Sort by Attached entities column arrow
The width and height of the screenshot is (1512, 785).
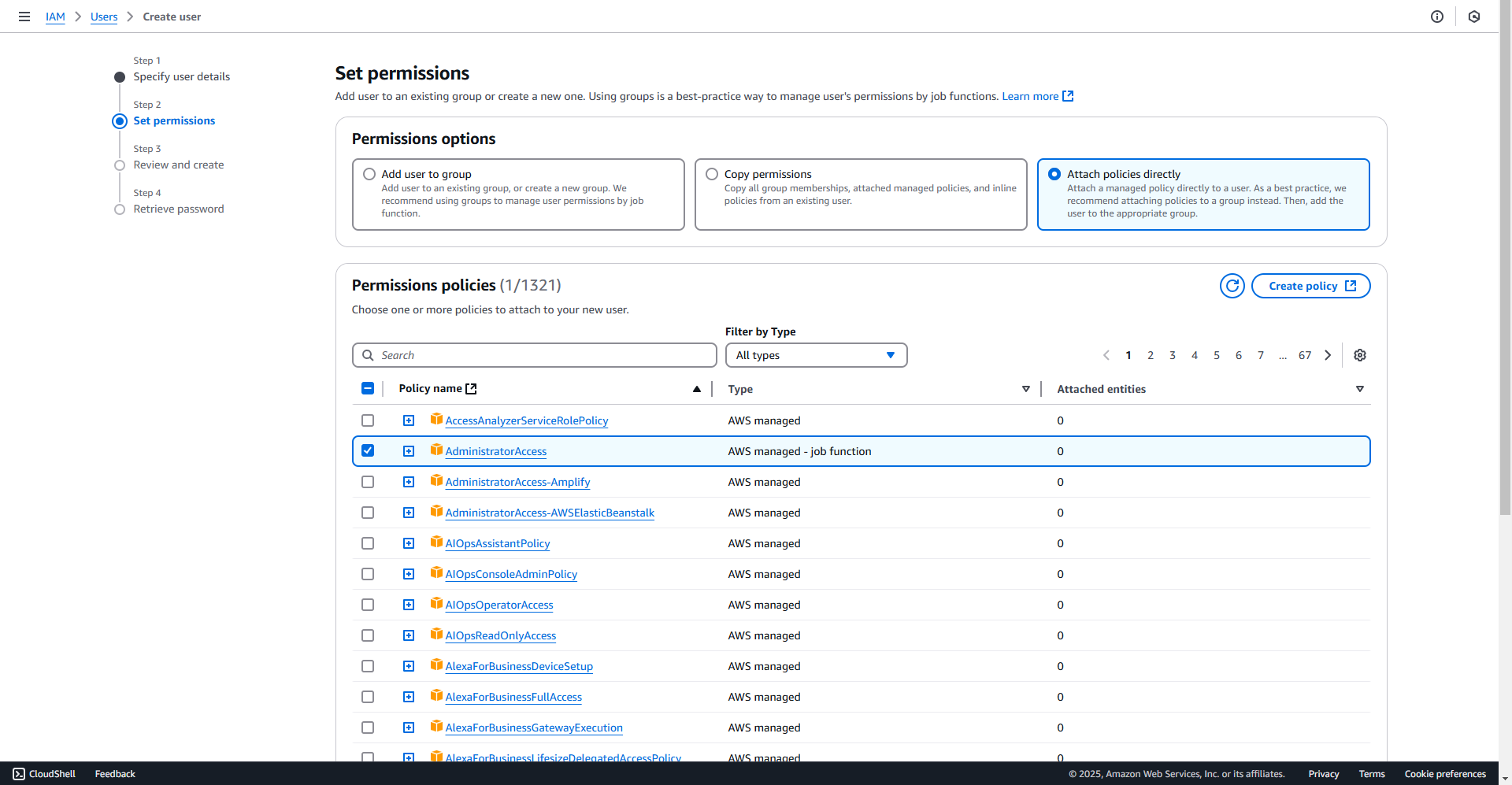[1360, 389]
